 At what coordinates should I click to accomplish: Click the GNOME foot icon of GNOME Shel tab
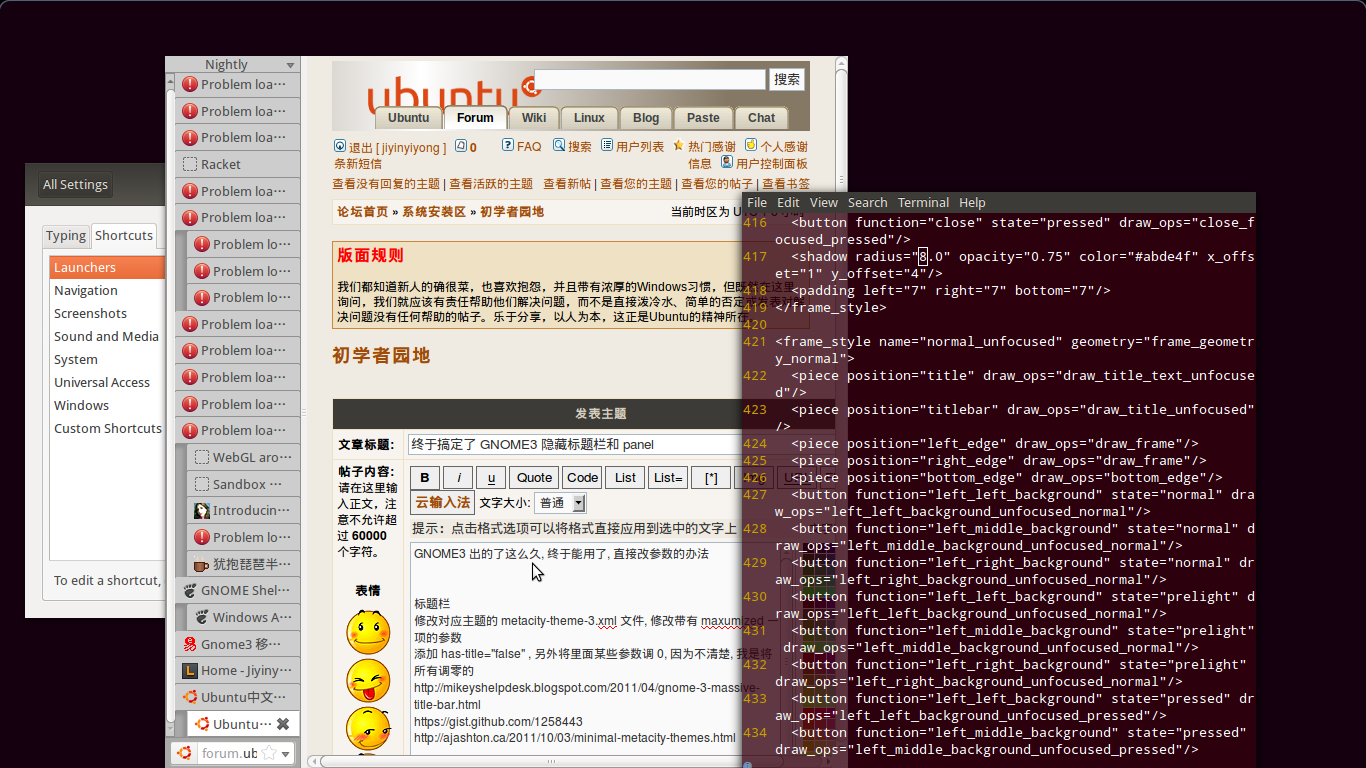point(190,591)
